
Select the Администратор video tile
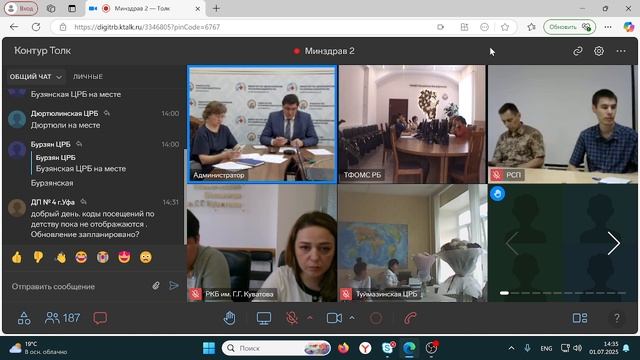click(x=262, y=124)
